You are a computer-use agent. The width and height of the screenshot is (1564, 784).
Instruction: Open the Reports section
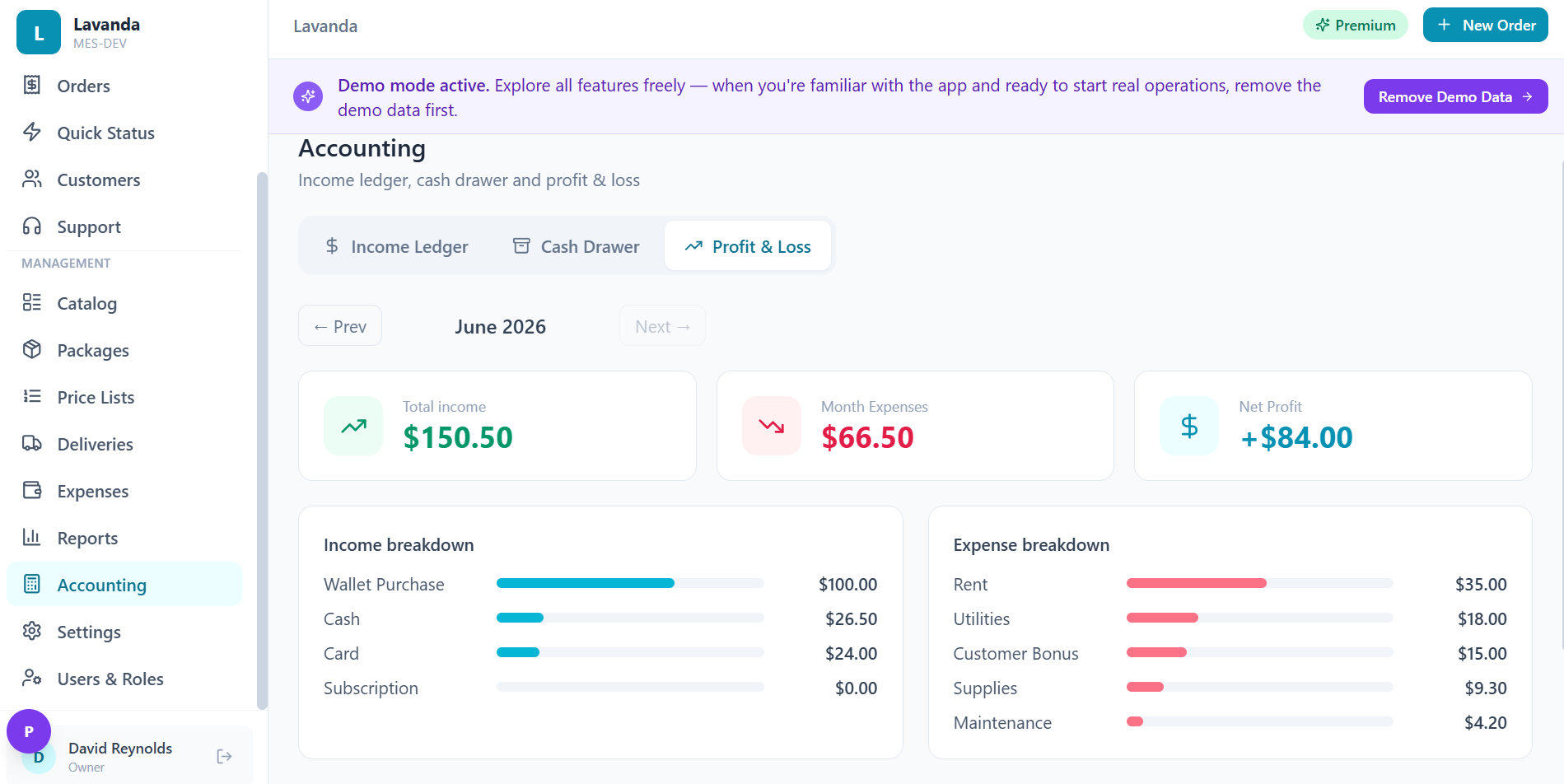tap(124, 538)
